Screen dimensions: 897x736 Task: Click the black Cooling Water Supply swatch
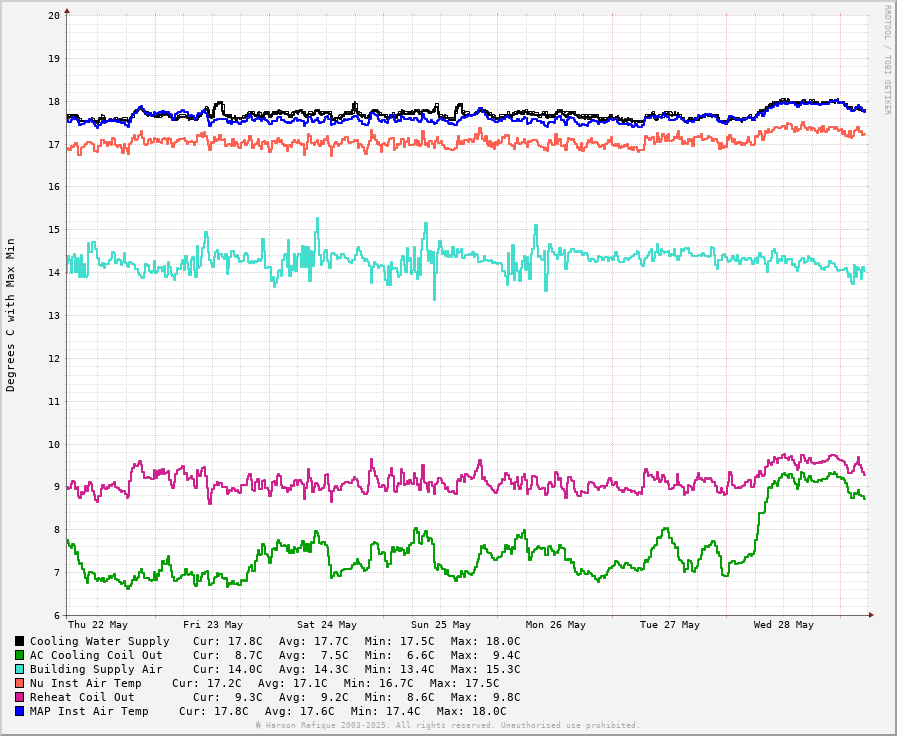(x=19, y=641)
